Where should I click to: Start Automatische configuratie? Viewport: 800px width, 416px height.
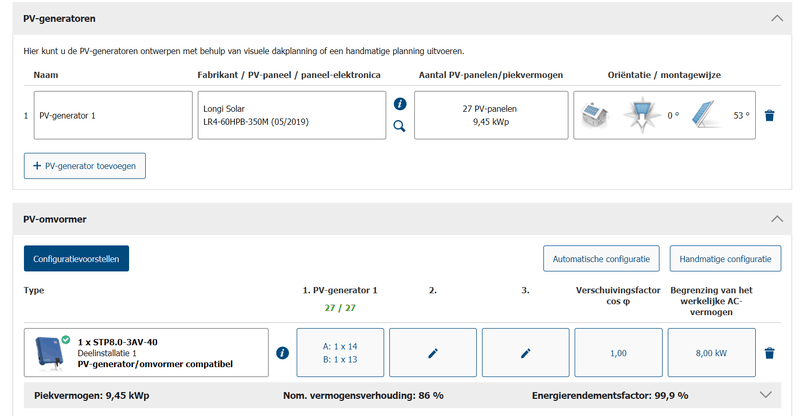point(601,259)
